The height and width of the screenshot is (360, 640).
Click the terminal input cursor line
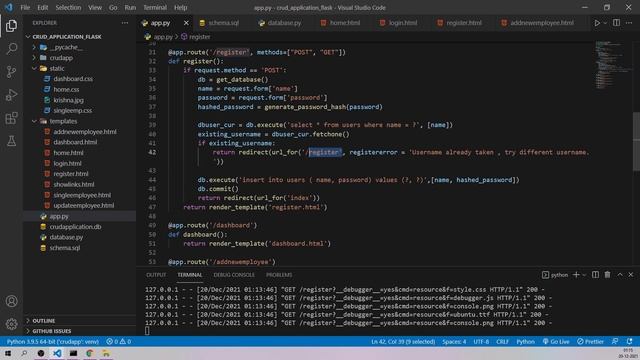pos(147,331)
